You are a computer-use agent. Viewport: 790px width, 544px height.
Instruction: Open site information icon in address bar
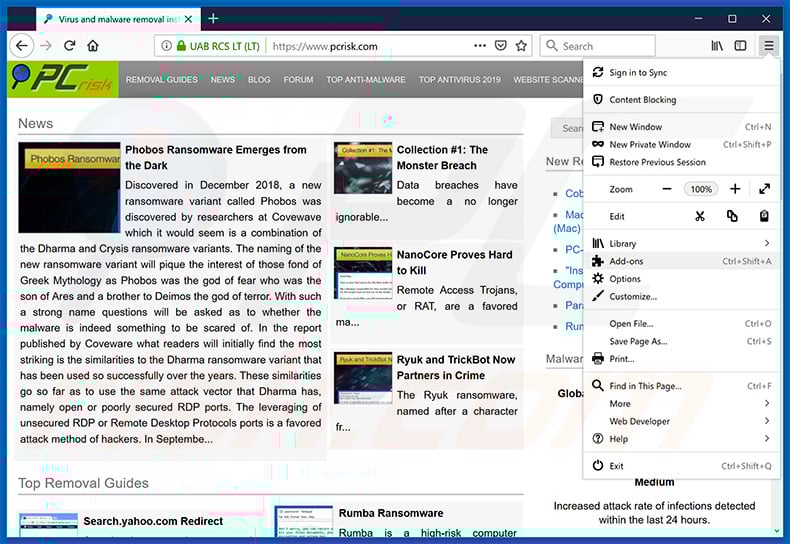click(166, 46)
